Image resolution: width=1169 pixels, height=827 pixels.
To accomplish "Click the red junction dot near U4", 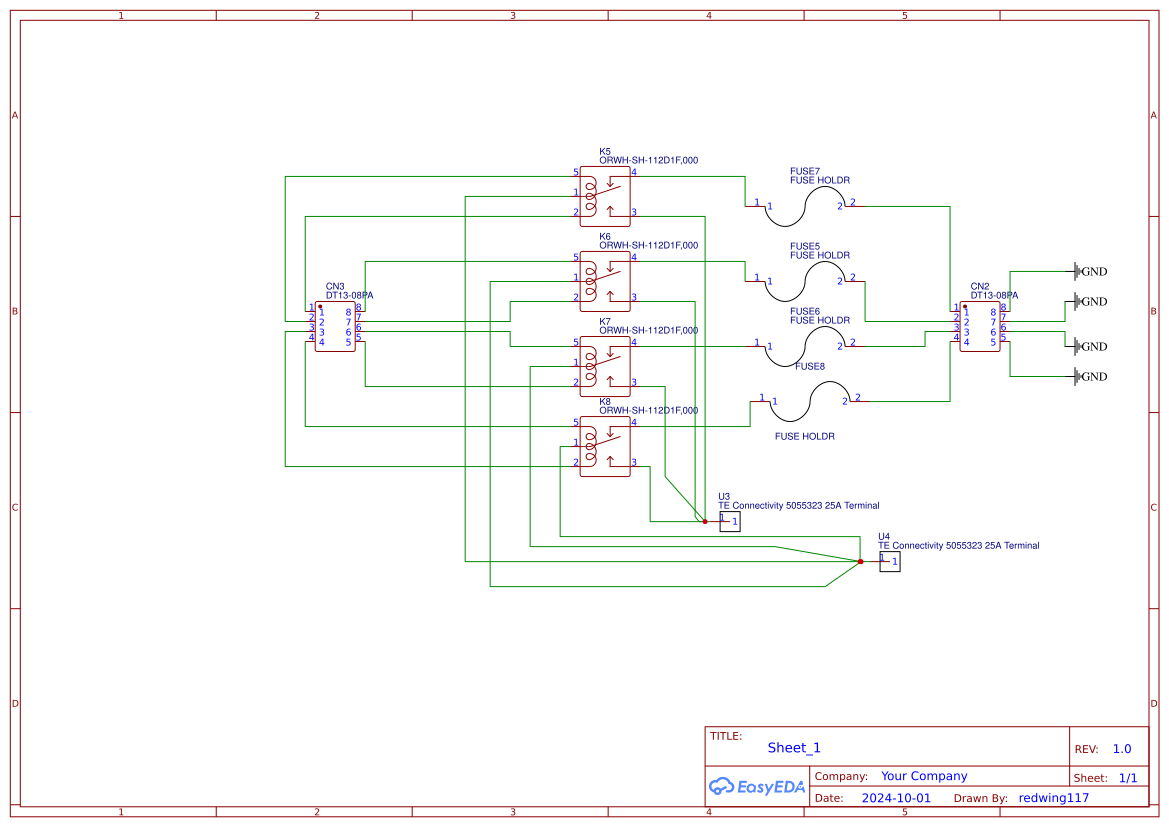I will (x=860, y=562).
